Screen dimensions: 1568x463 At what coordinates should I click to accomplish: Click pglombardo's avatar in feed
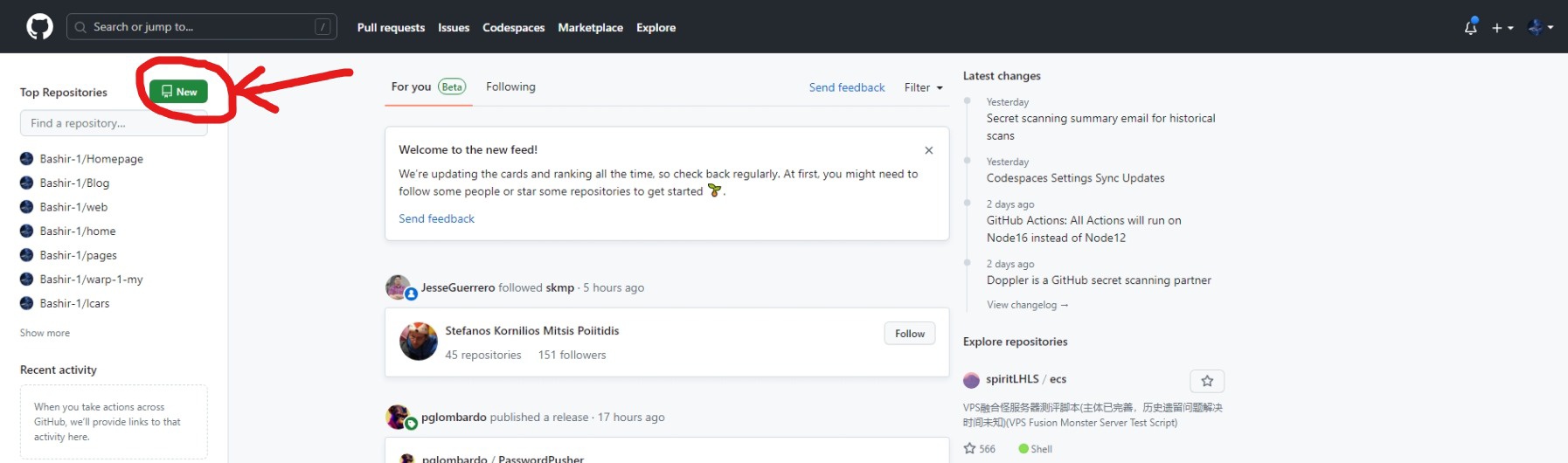[398, 417]
